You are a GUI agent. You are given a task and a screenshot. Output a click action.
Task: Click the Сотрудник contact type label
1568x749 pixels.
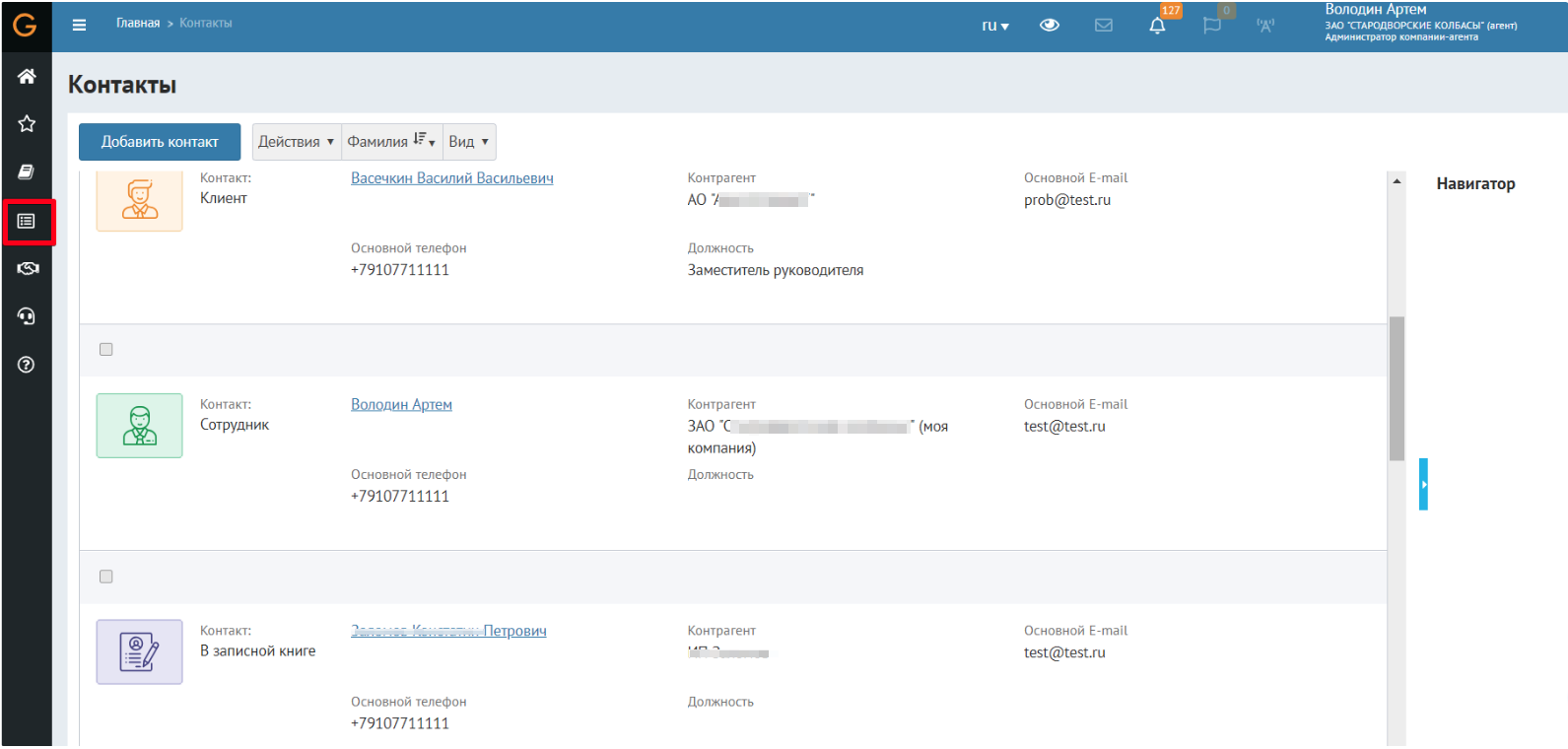pos(235,425)
